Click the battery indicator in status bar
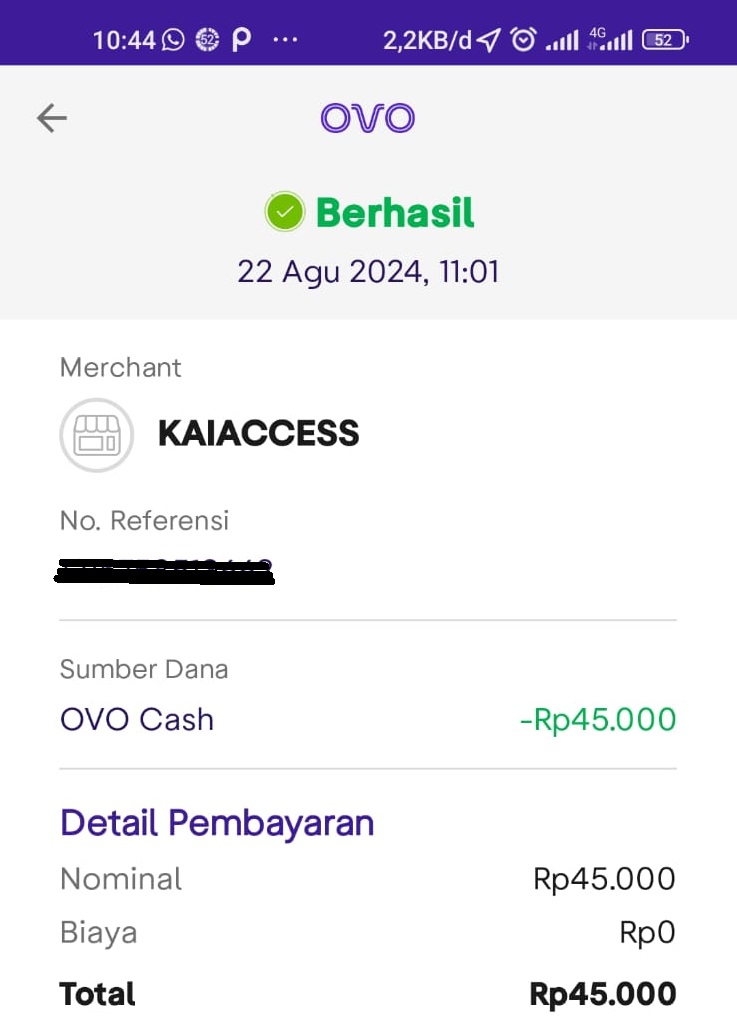 click(665, 40)
